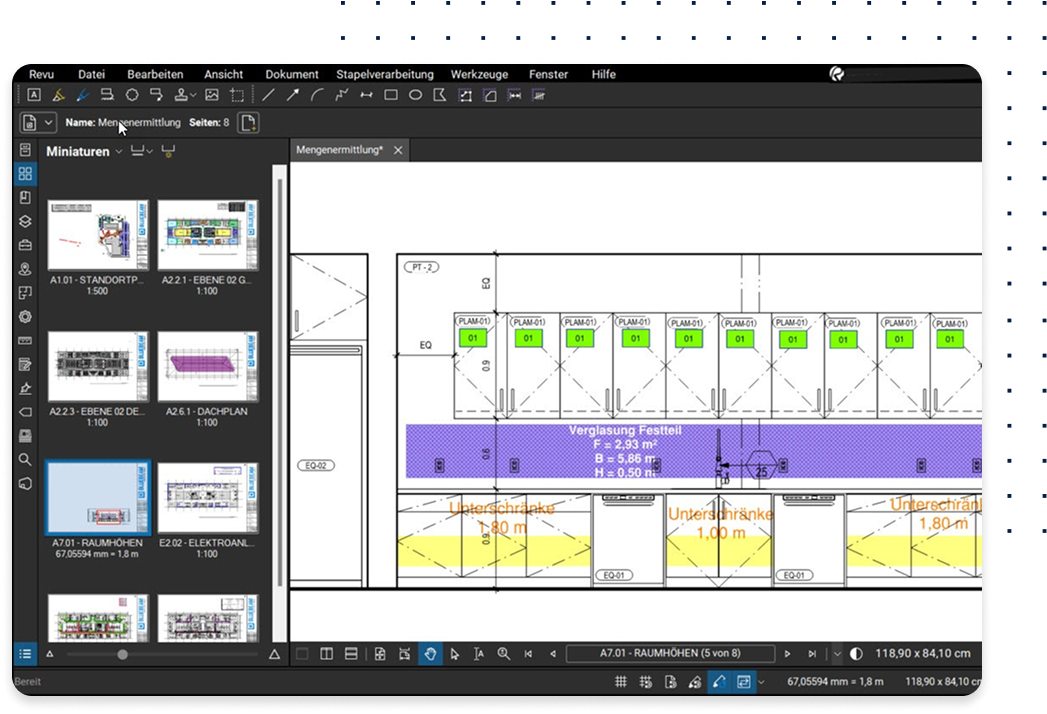Toggle dim mode half-circle icon
The width and height of the screenshot is (1047, 714).
(x=856, y=654)
